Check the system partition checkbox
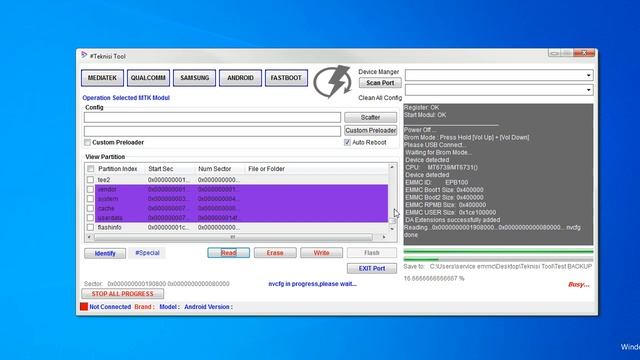This screenshot has height=360, width=640. [x=91, y=199]
